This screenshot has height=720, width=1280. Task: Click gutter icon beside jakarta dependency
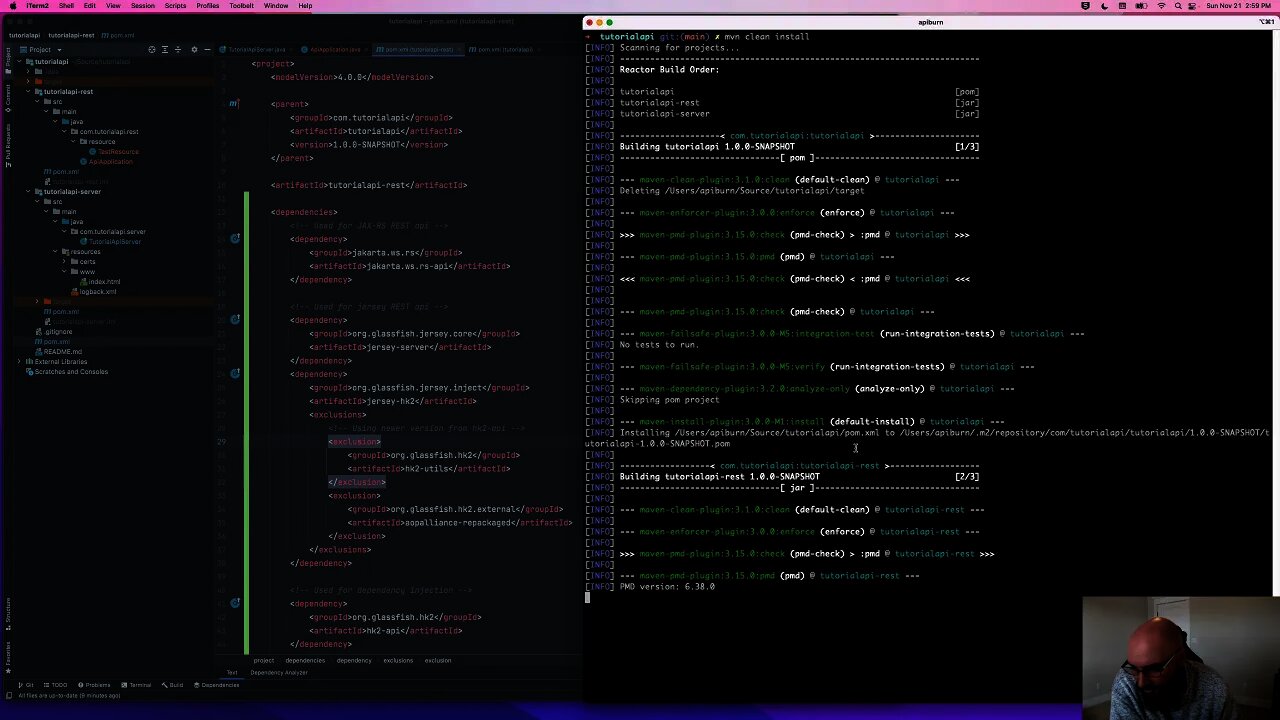tap(235, 239)
